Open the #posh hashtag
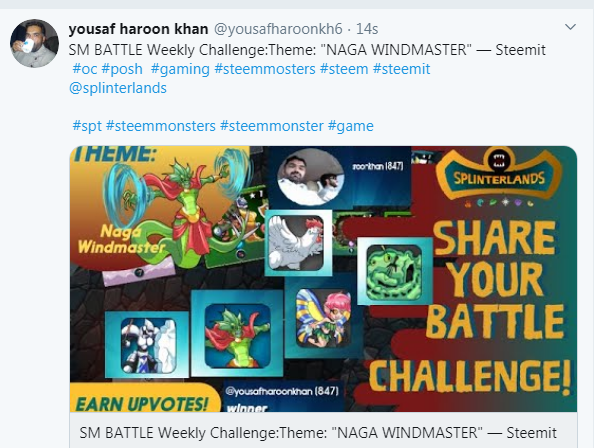 click(x=122, y=69)
